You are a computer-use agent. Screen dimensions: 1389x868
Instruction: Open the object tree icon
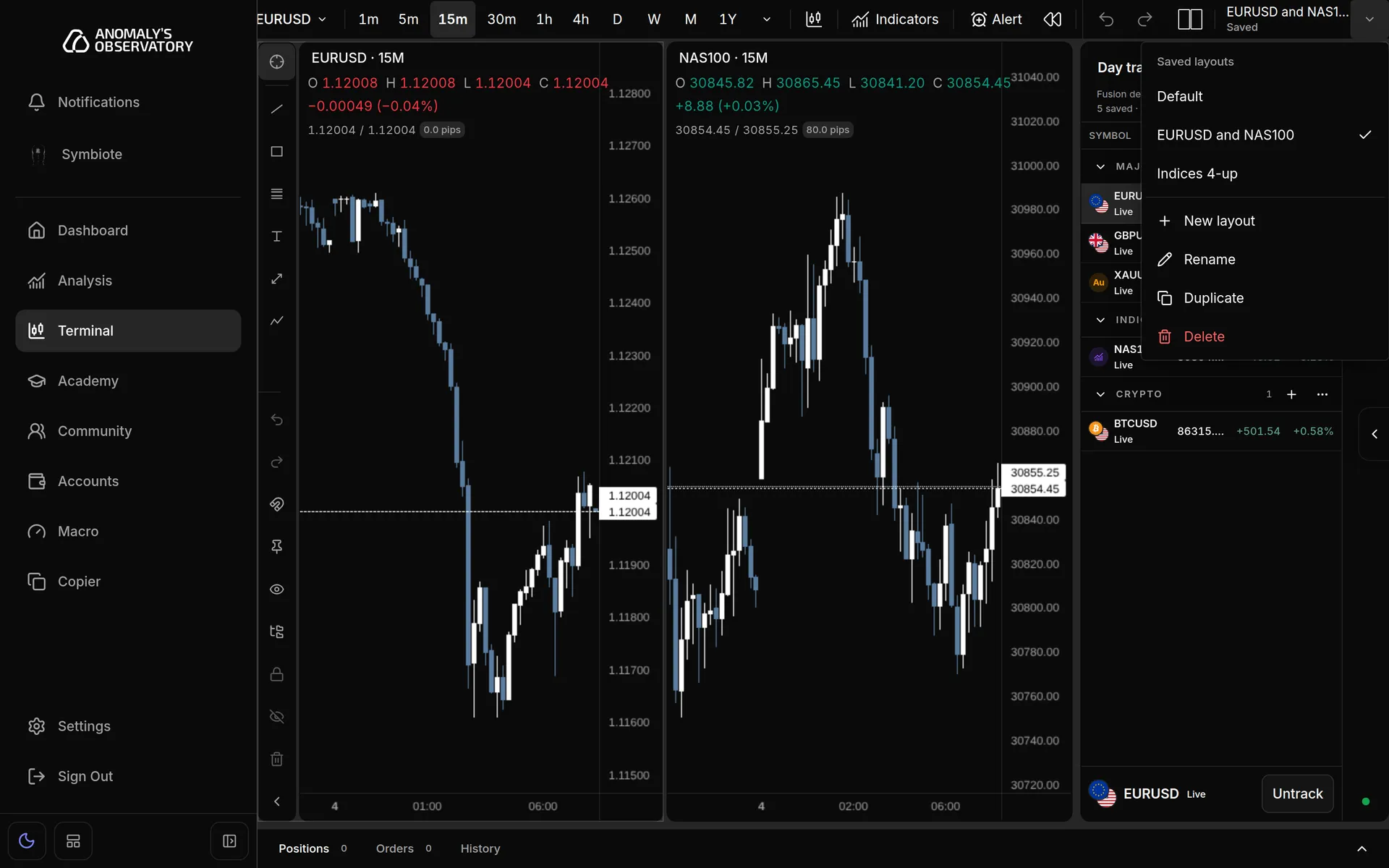pos(276,631)
